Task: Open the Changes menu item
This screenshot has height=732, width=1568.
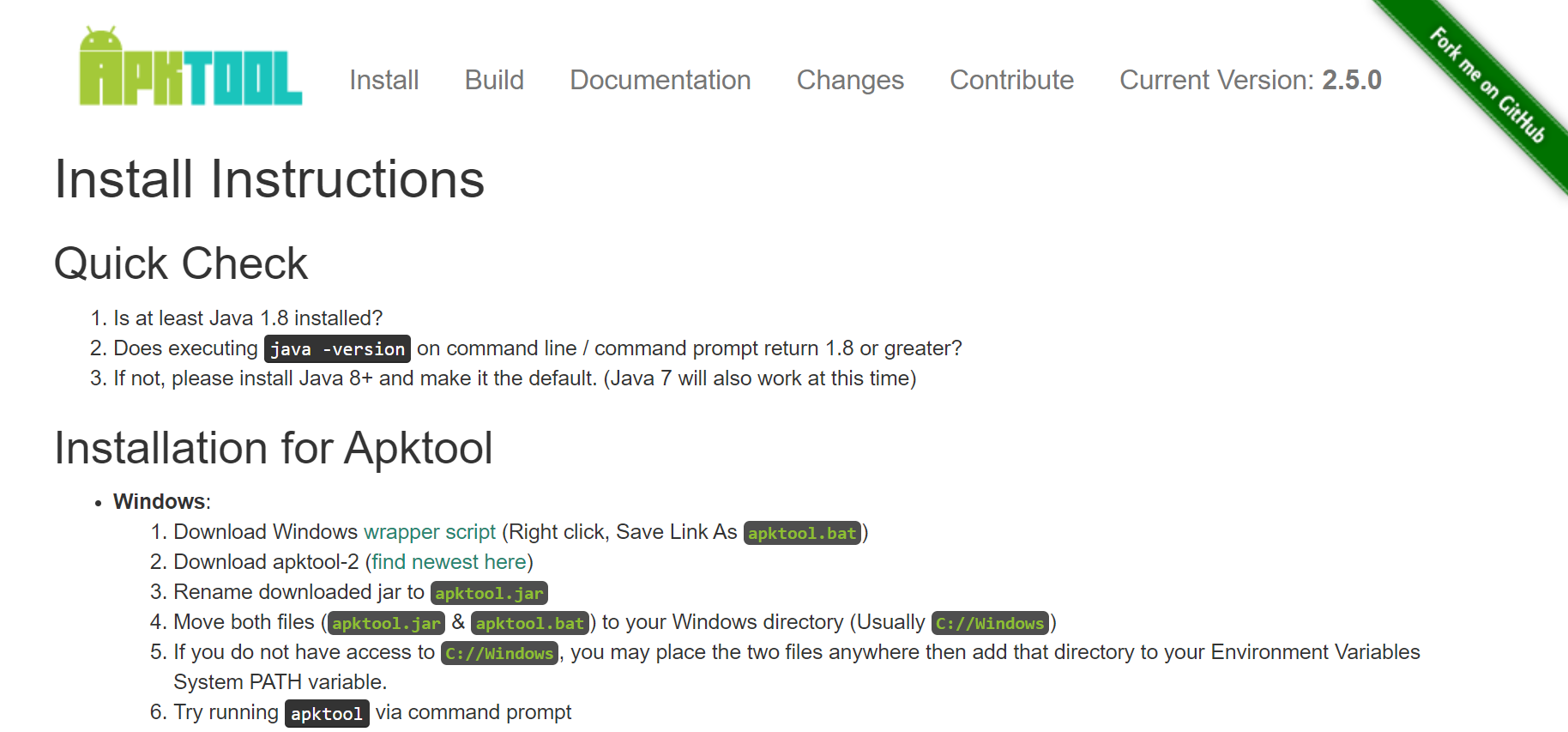Action: [x=850, y=80]
